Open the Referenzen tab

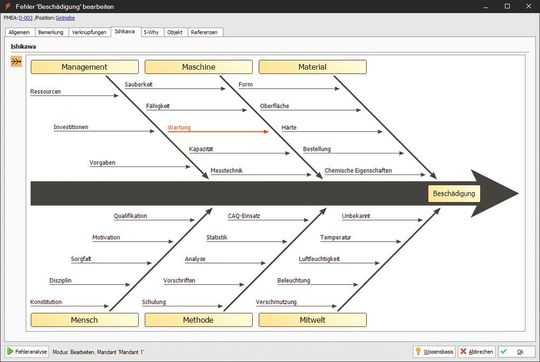(x=204, y=32)
